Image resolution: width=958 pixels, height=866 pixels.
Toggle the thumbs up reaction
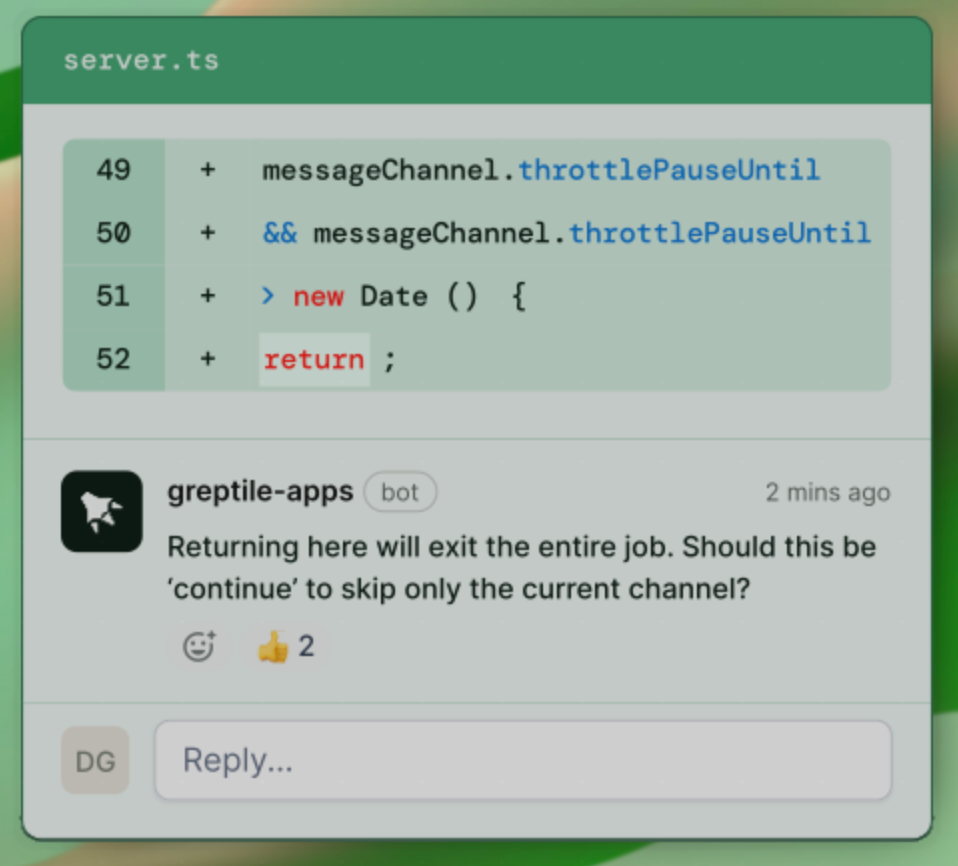click(286, 646)
